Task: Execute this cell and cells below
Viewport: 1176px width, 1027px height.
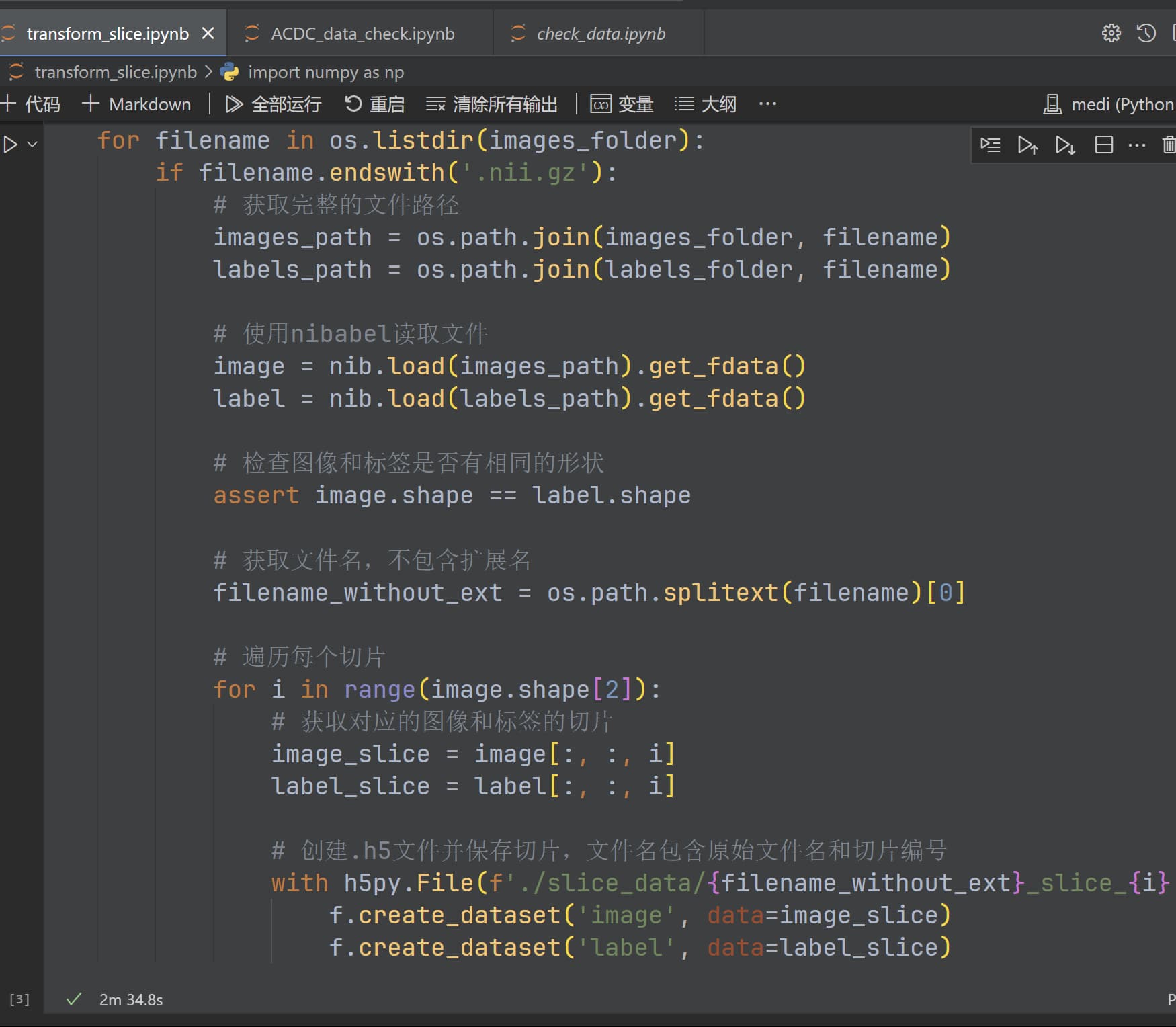Action: (1065, 145)
